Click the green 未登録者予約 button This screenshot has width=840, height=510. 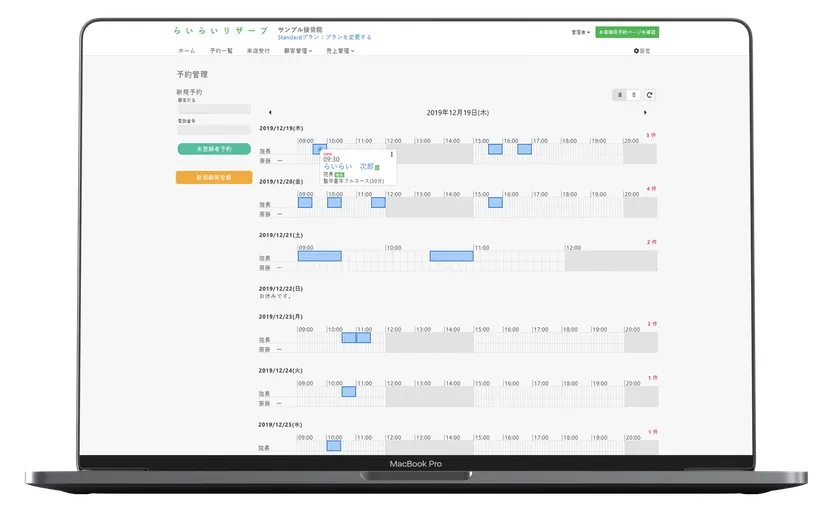[214, 149]
